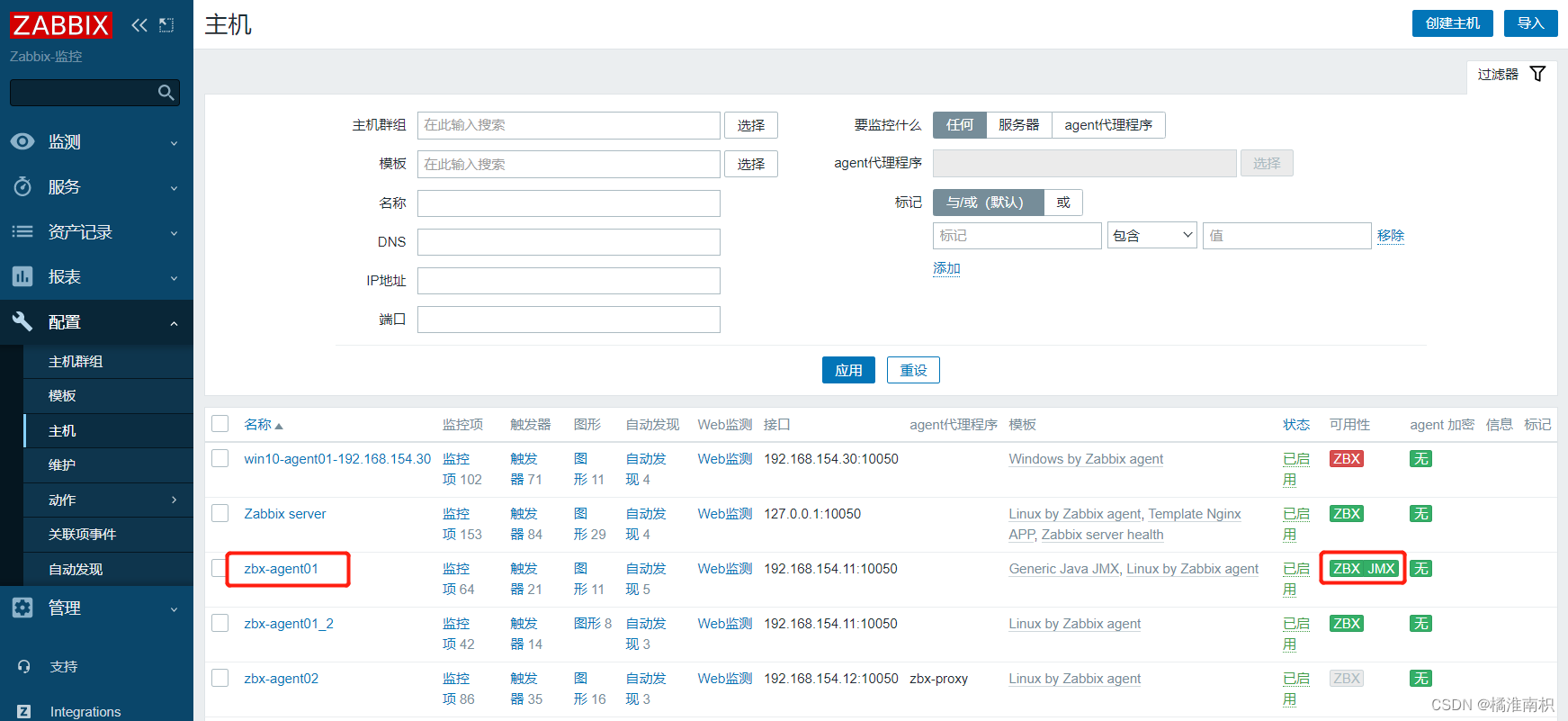Select 与/或 (默认) tag option
This screenshot has height=721, width=1568.
(988, 203)
